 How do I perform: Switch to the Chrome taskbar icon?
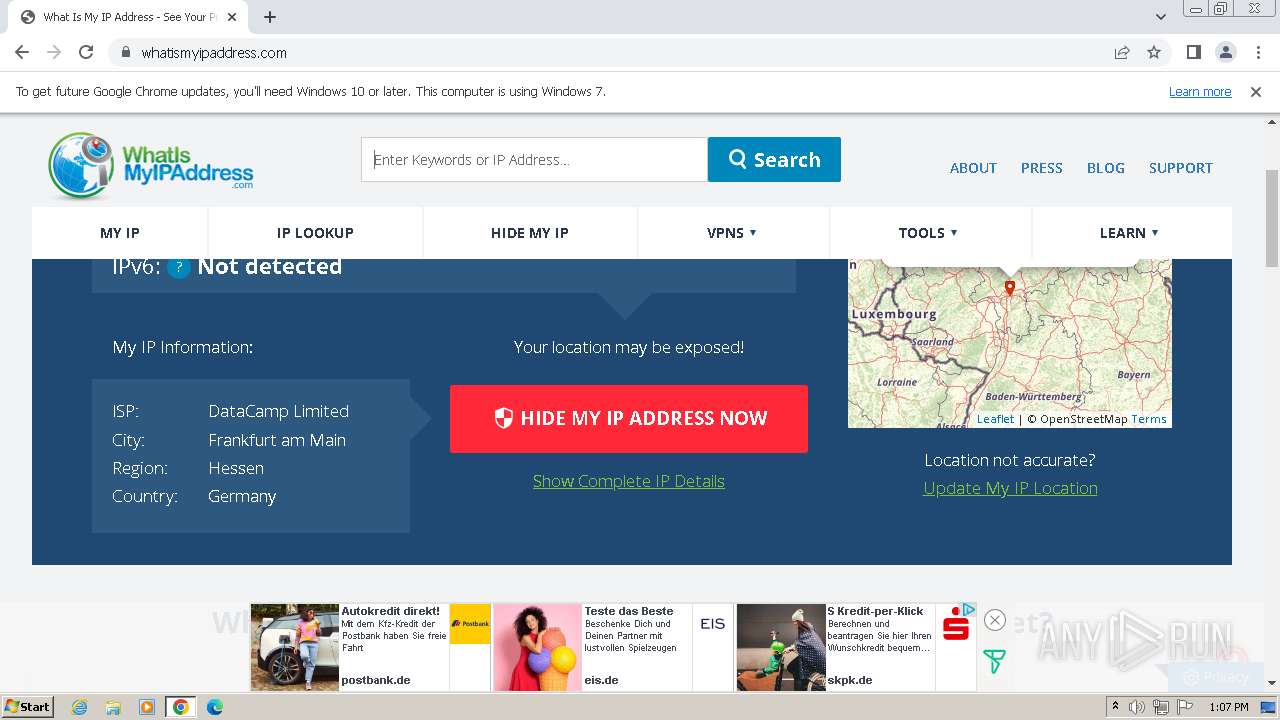pos(181,707)
